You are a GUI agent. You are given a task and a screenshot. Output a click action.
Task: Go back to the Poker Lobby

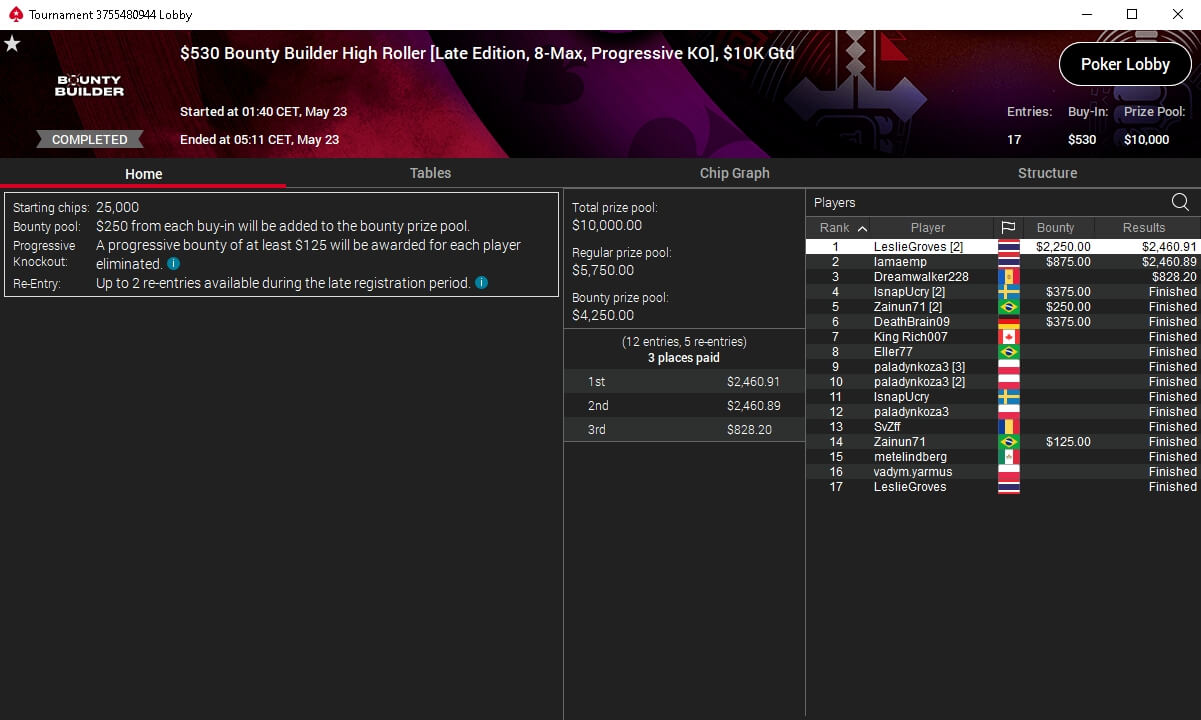[1125, 64]
